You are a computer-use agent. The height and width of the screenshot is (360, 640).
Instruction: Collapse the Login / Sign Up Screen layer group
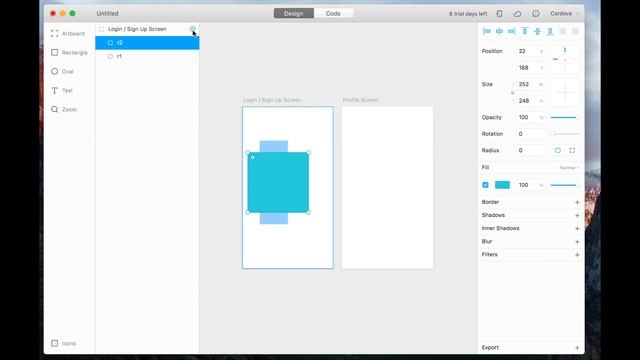coord(101,29)
